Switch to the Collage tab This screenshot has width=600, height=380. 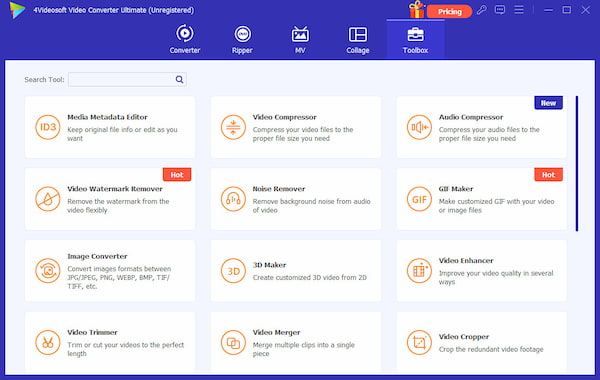pyautogui.click(x=358, y=39)
